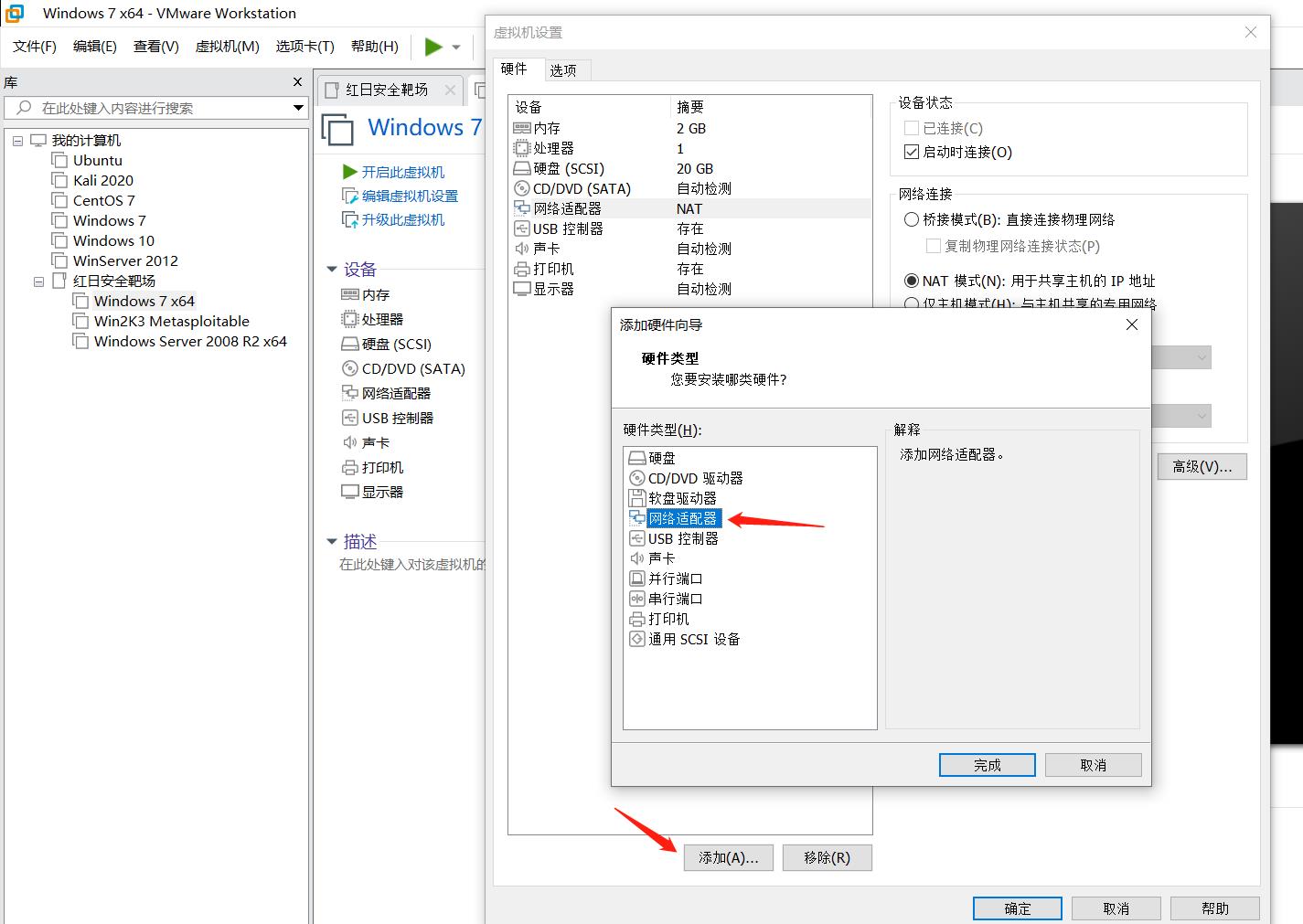Click 网络适配器 icon in VM summary devices
Screen dimensions: 1303x924
coord(349,393)
